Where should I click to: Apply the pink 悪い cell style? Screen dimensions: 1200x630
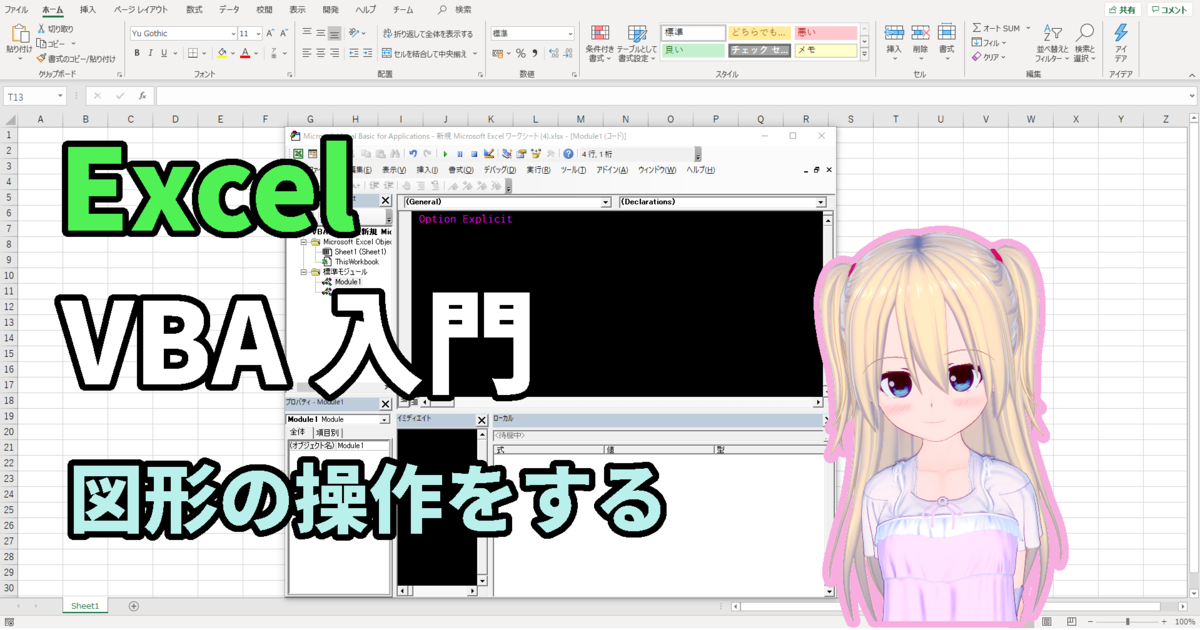826,33
